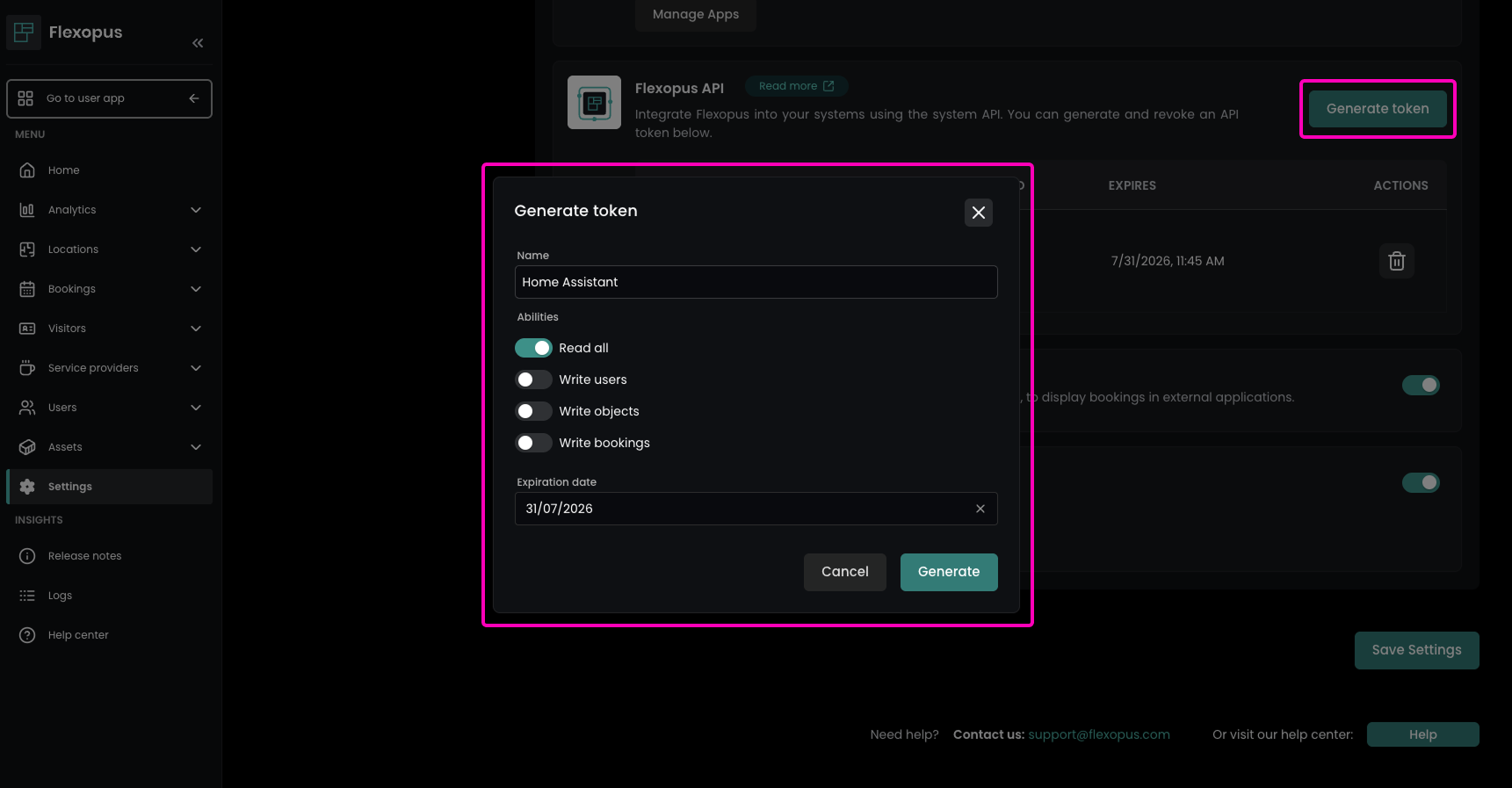Click the Flexopus API app icon
This screenshot has width=1512, height=788.
[594, 103]
